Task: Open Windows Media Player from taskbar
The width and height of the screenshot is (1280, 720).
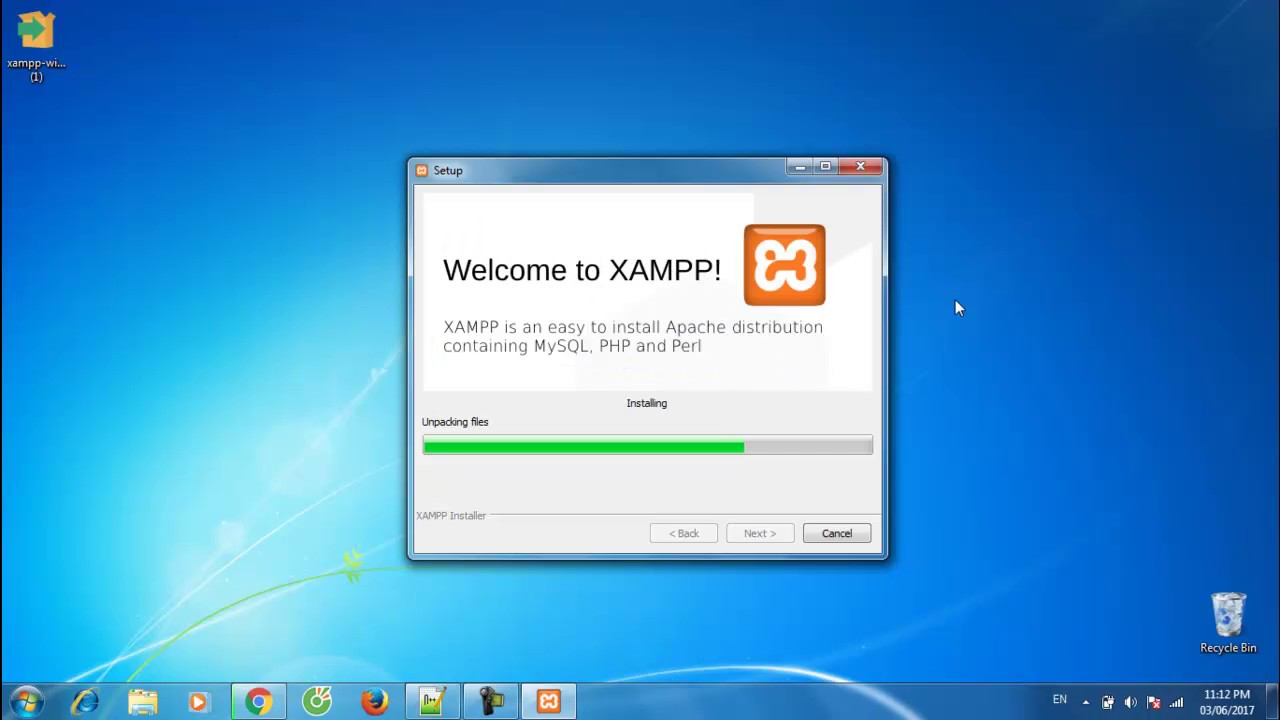Action: tap(199, 702)
